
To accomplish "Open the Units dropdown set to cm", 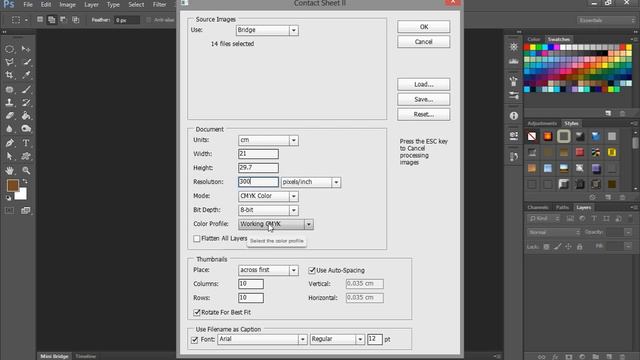I will [268, 140].
